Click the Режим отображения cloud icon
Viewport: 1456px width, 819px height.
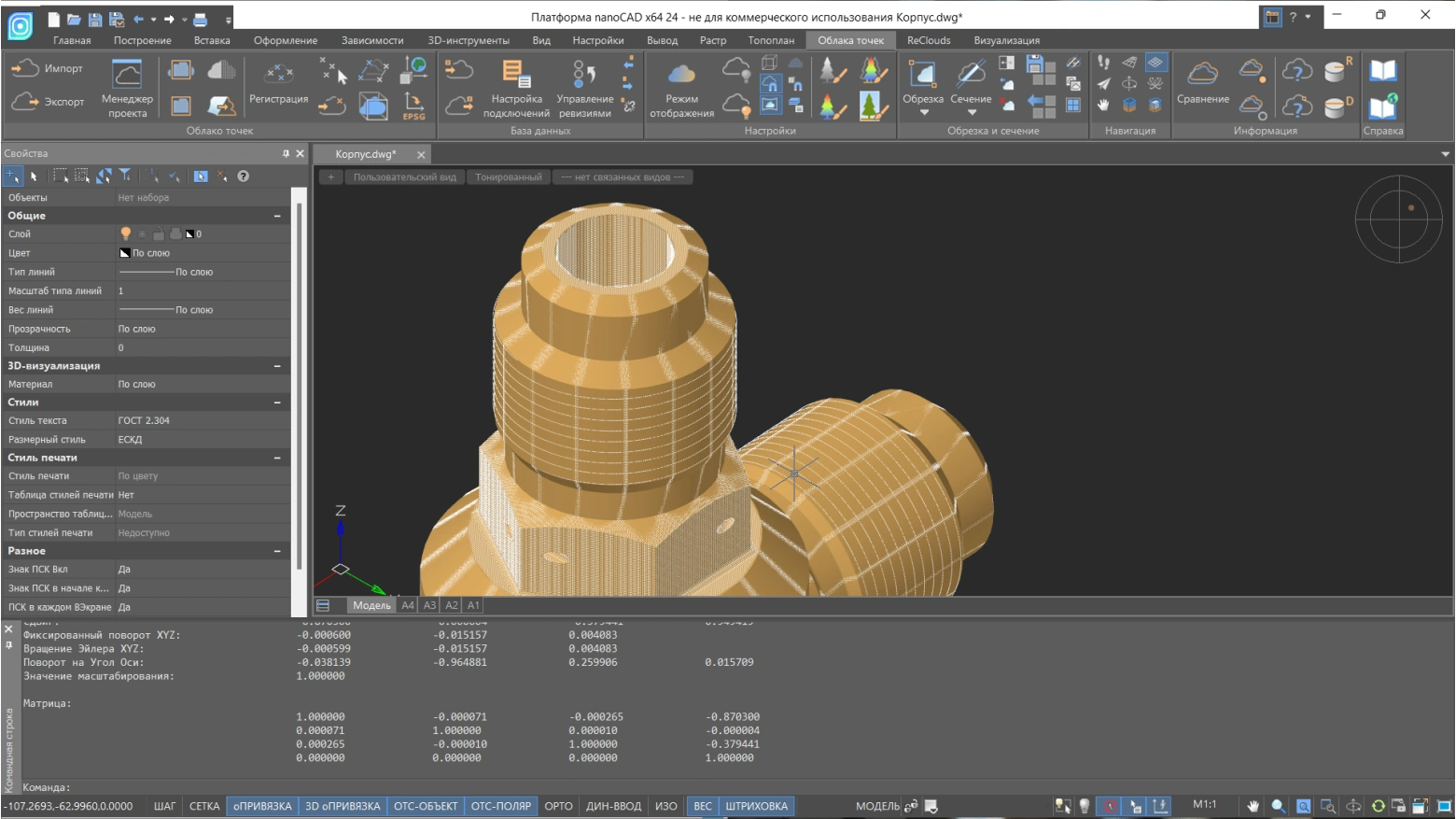681,75
